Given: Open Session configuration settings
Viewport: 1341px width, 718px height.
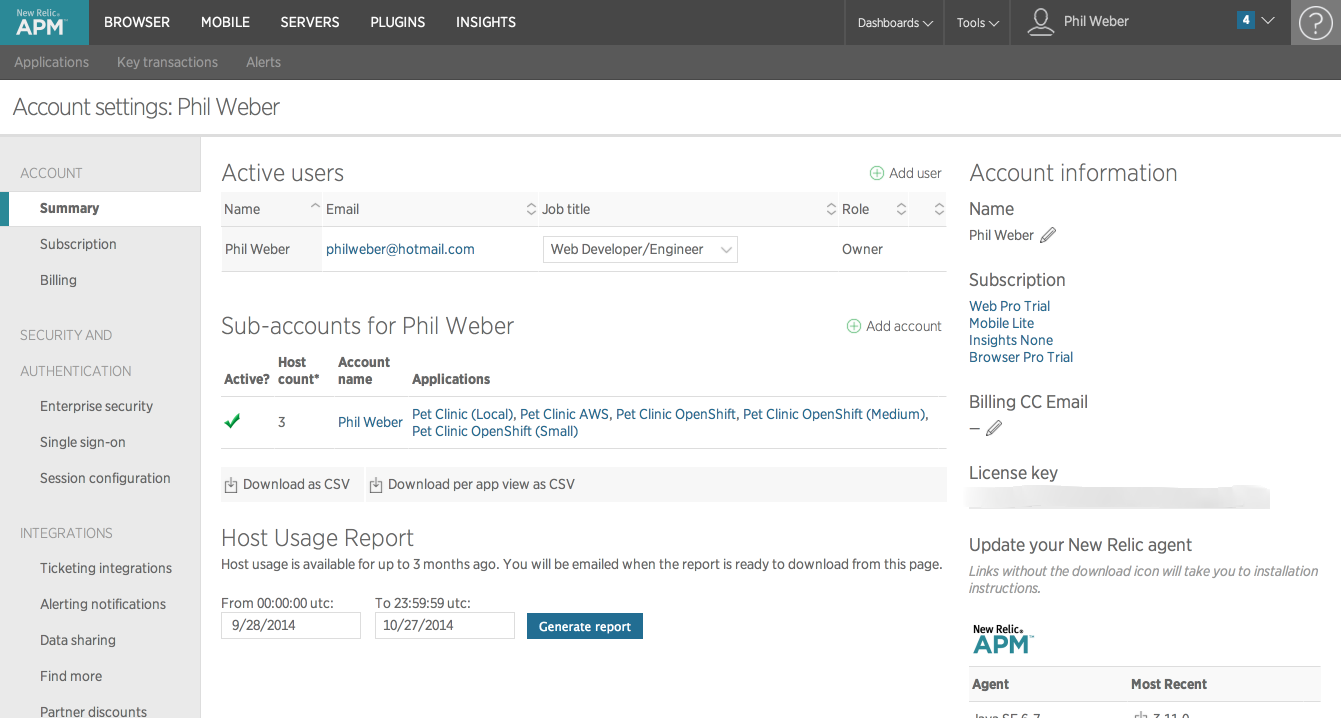Looking at the screenshot, I should point(105,478).
